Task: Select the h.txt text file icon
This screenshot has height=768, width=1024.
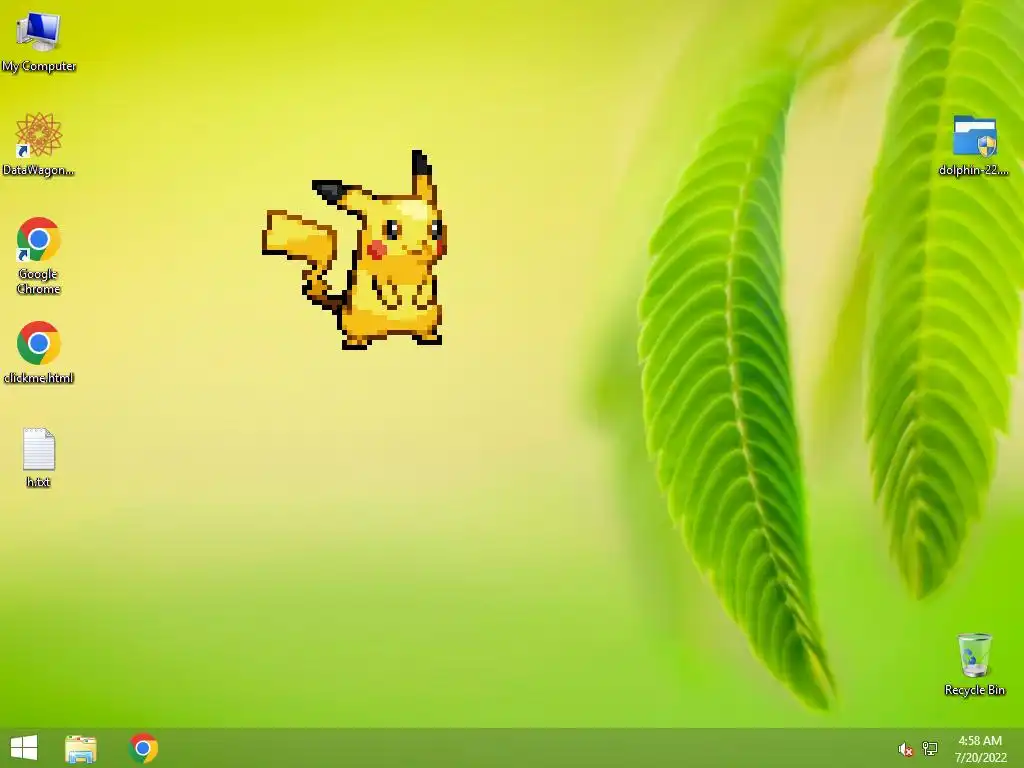Action: click(39, 449)
